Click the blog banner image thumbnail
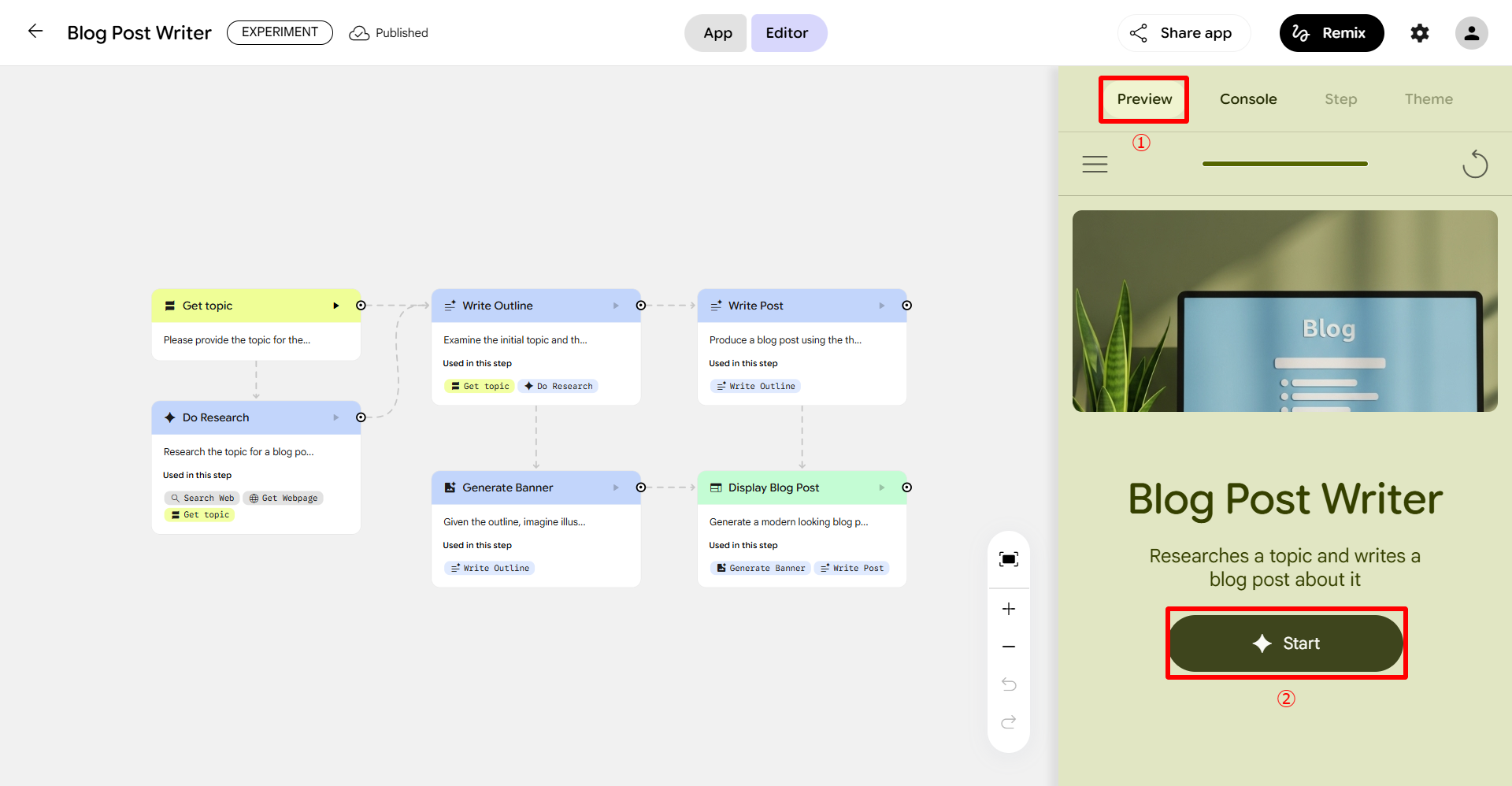Screen dimensions: 1512x786 [1284, 311]
